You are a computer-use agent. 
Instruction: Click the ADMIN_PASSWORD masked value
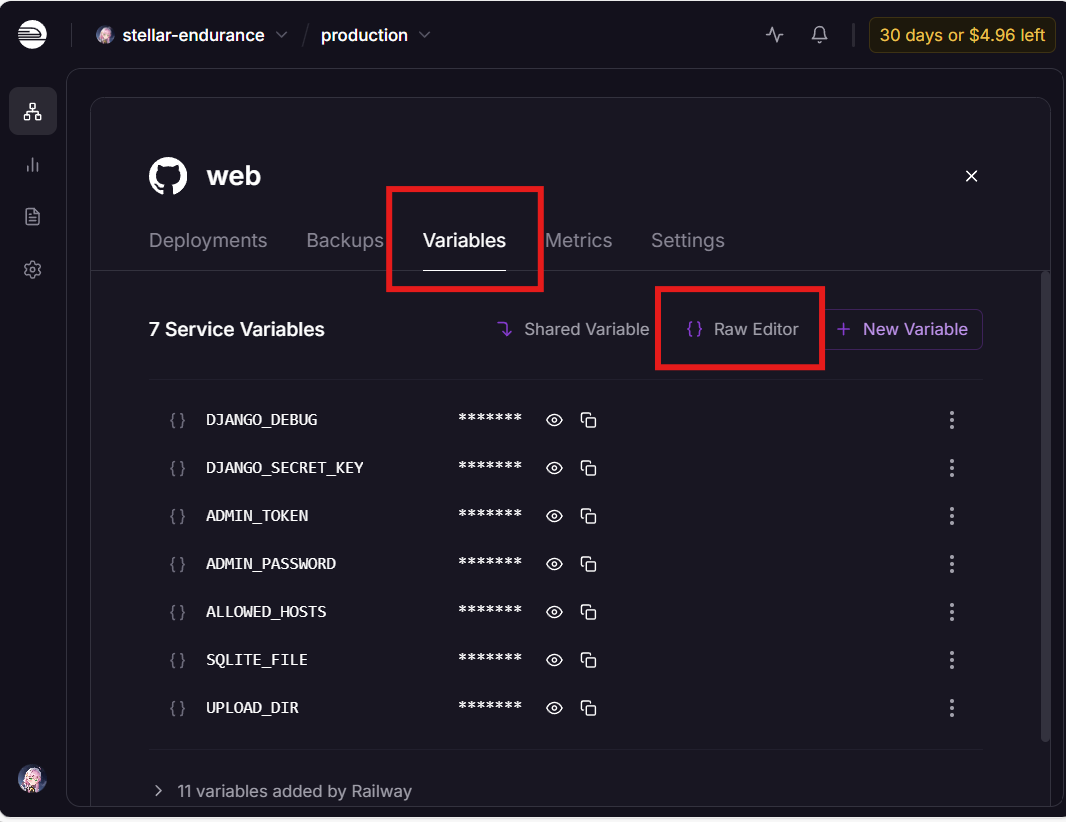tap(490, 562)
